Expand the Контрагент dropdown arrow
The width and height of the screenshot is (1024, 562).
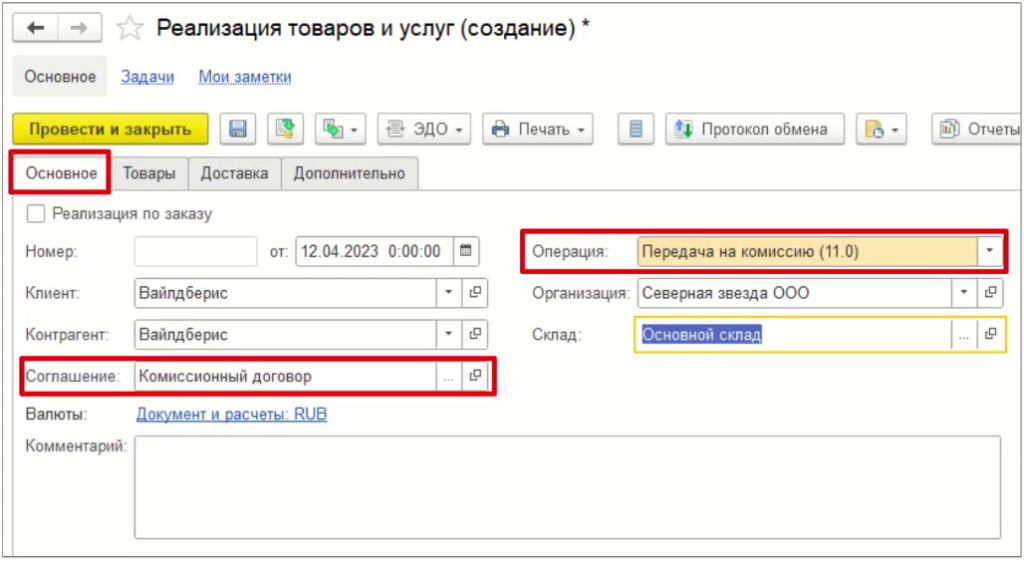click(x=449, y=334)
